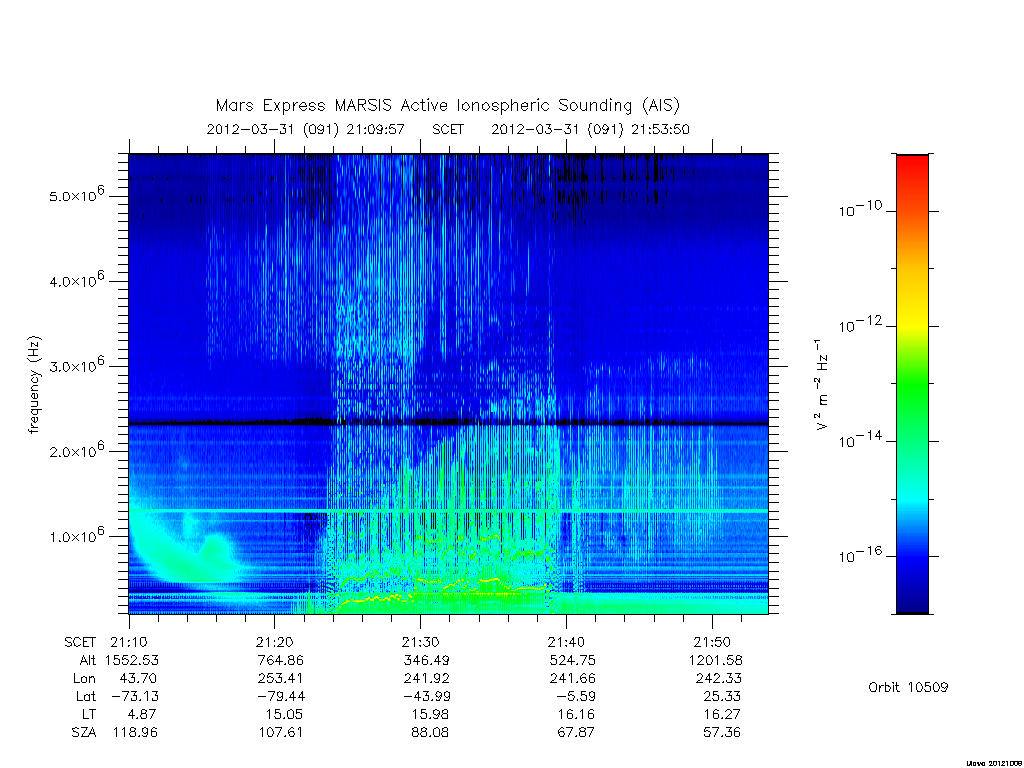Click the 3.0×10⁶ frequency tick label
The width and height of the screenshot is (1024, 768).
click(76, 364)
